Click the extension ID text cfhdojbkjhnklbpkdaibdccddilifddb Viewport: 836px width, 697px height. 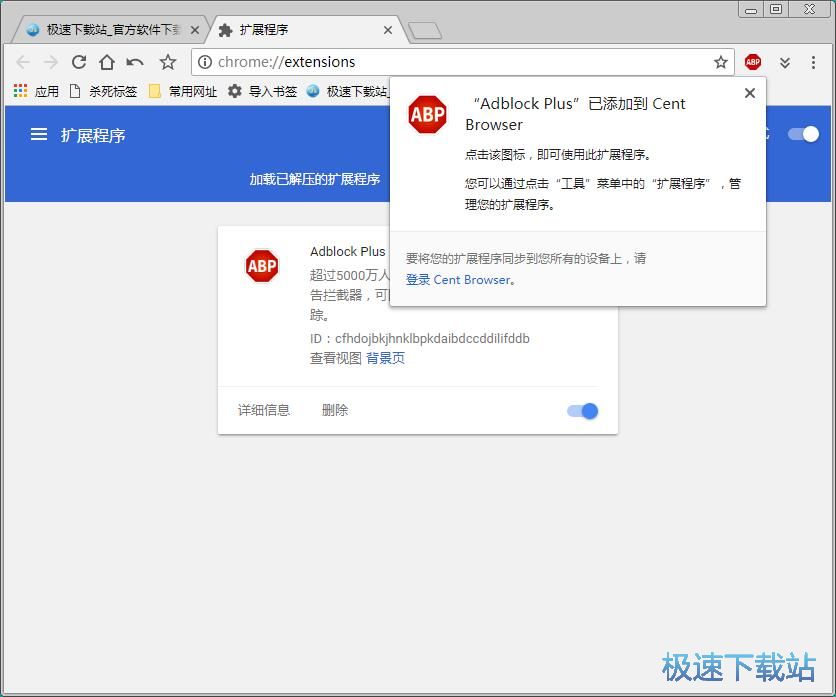(432, 339)
